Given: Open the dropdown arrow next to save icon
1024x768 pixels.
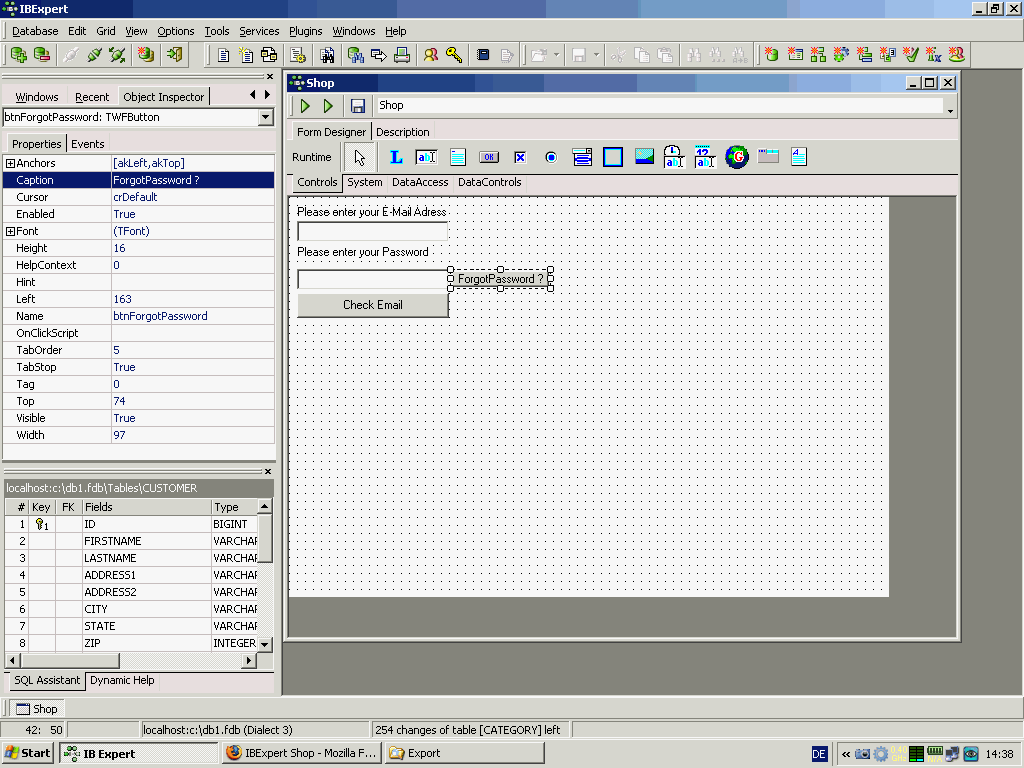Looking at the screenshot, I should [596, 56].
